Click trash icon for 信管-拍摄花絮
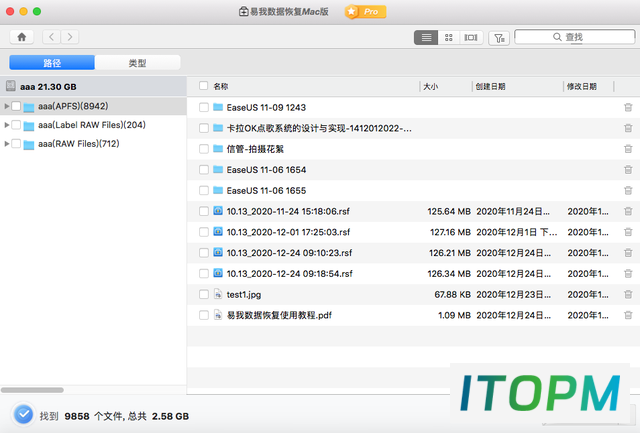The image size is (640, 433). pos(628,149)
